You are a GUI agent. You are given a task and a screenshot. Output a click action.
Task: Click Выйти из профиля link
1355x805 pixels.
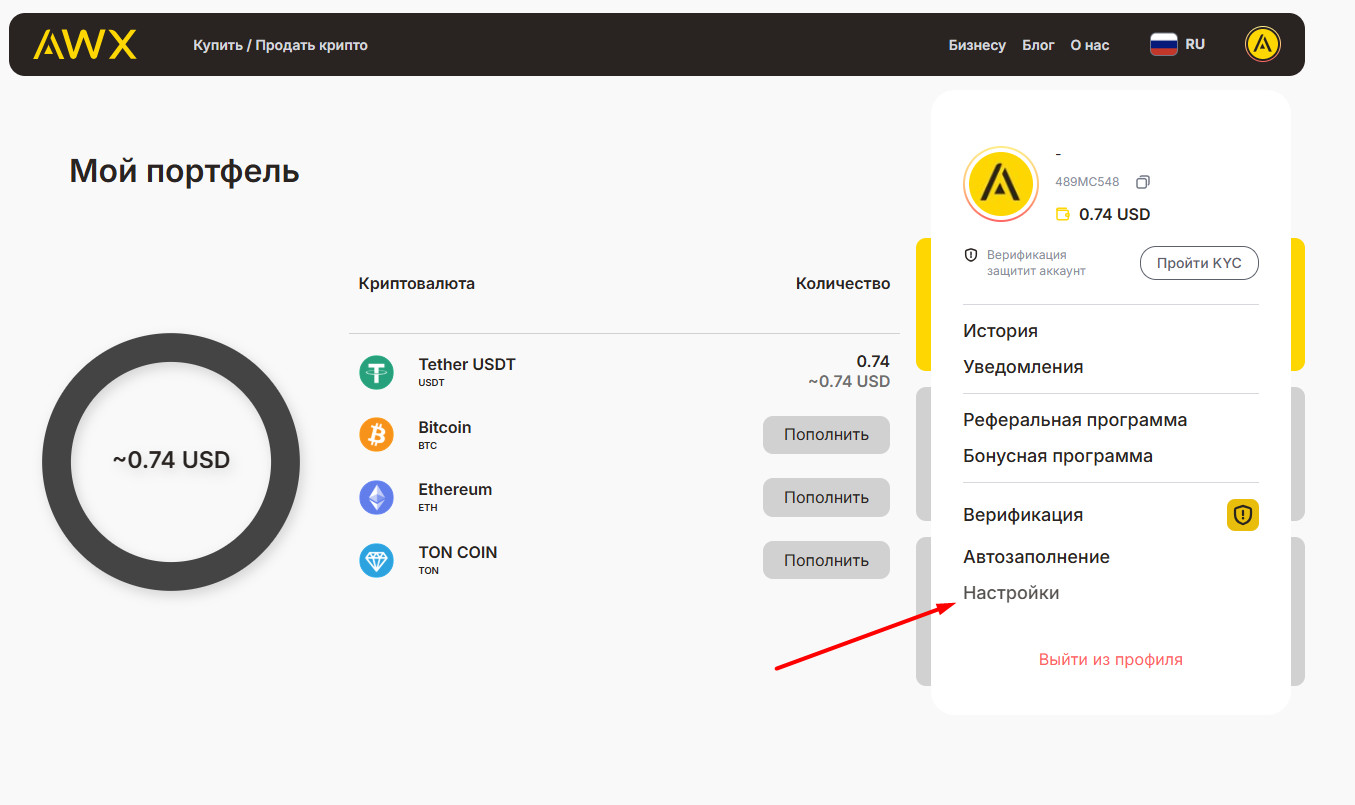click(1110, 660)
